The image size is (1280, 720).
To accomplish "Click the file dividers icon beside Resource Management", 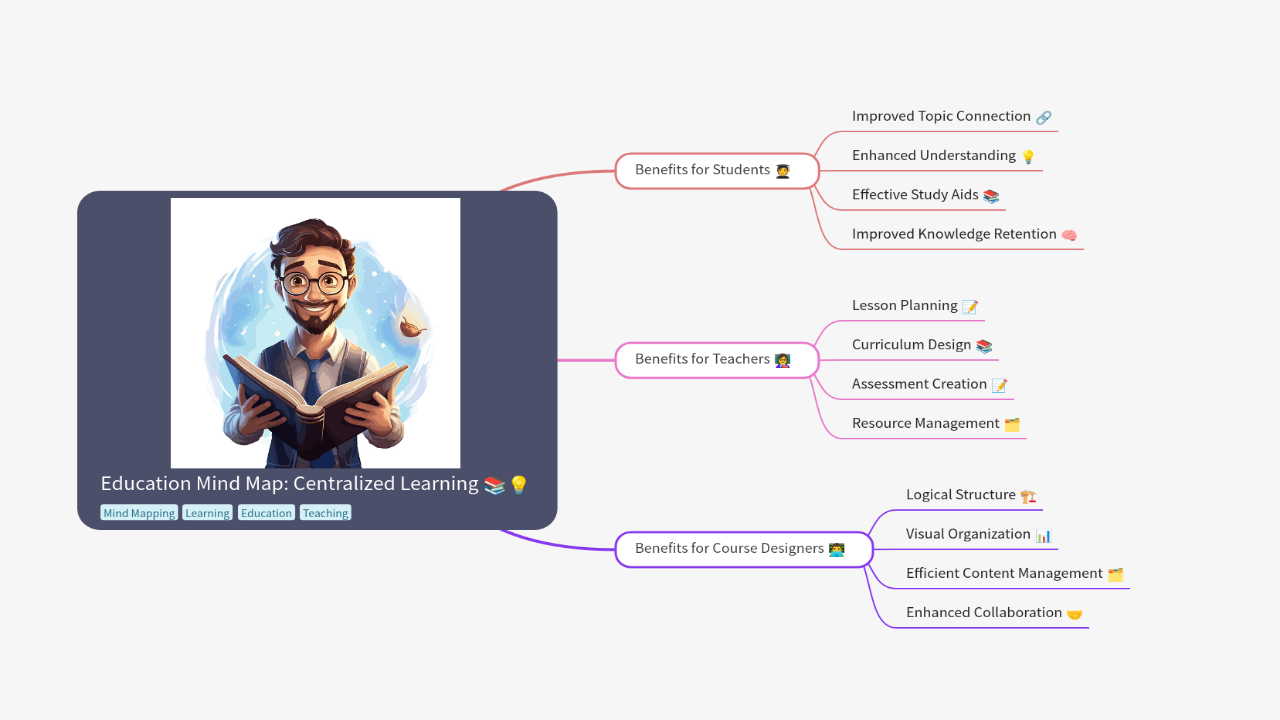I will click(x=1011, y=424).
